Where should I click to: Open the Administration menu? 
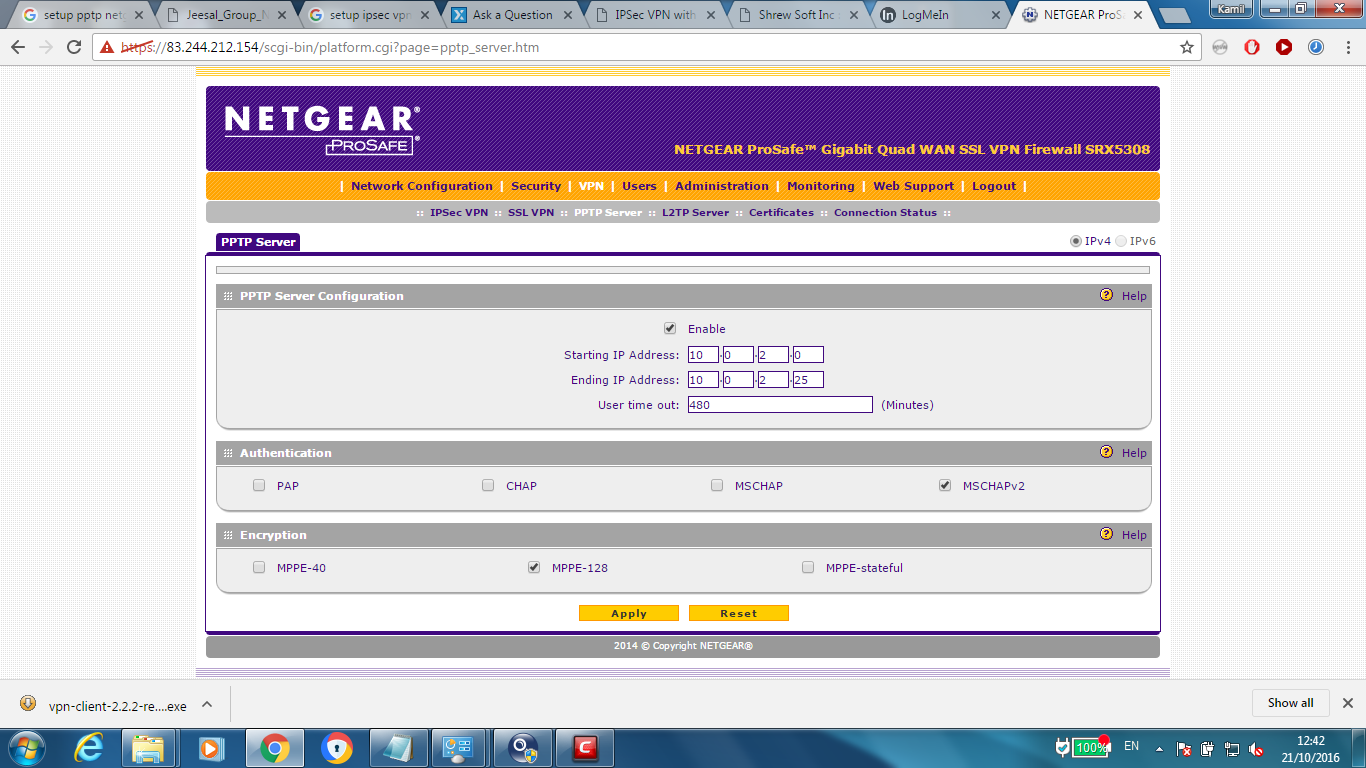point(722,186)
